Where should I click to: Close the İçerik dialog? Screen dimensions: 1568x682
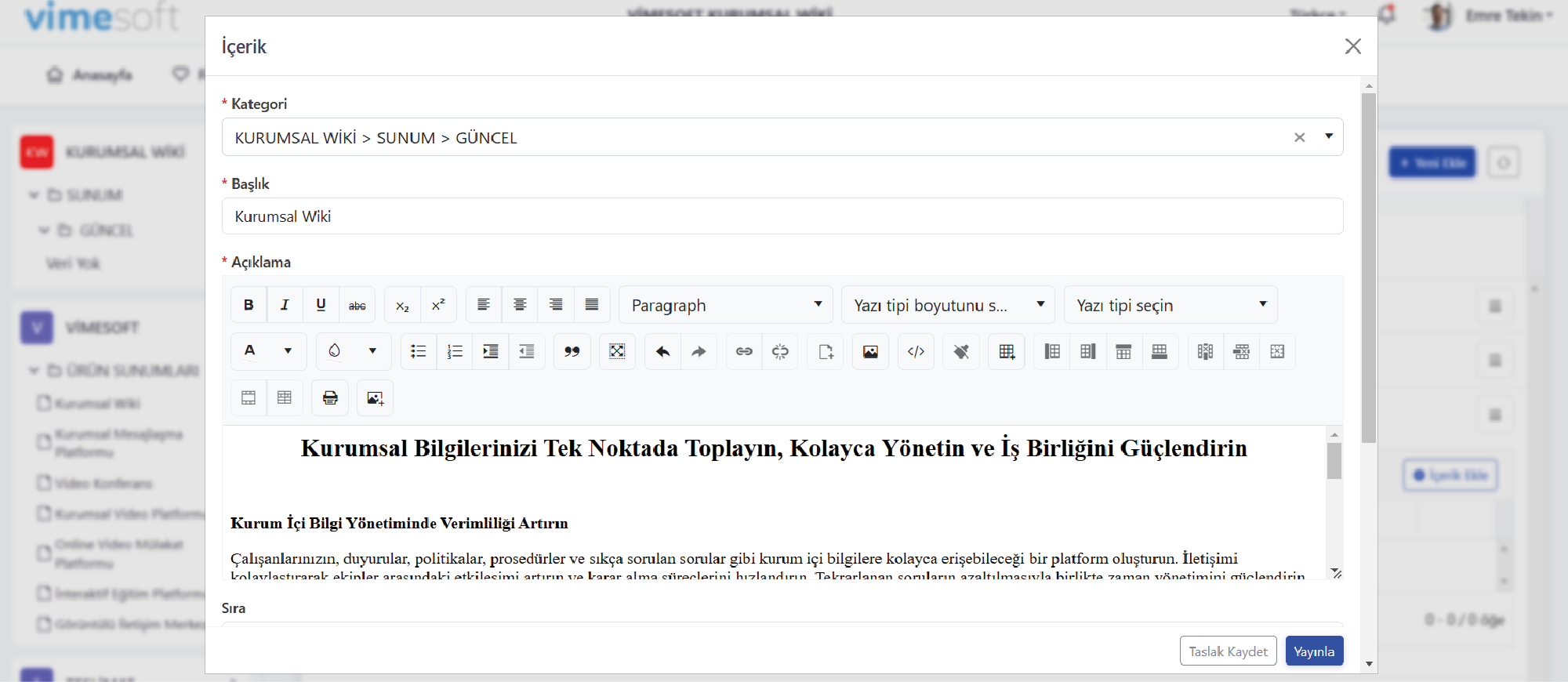coord(1353,46)
